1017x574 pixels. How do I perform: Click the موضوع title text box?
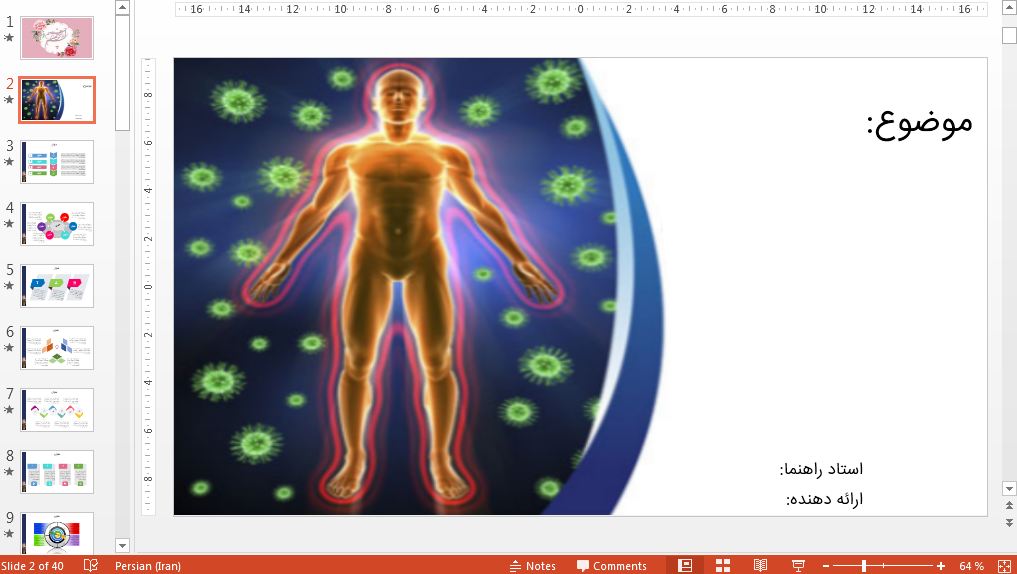pos(918,123)
